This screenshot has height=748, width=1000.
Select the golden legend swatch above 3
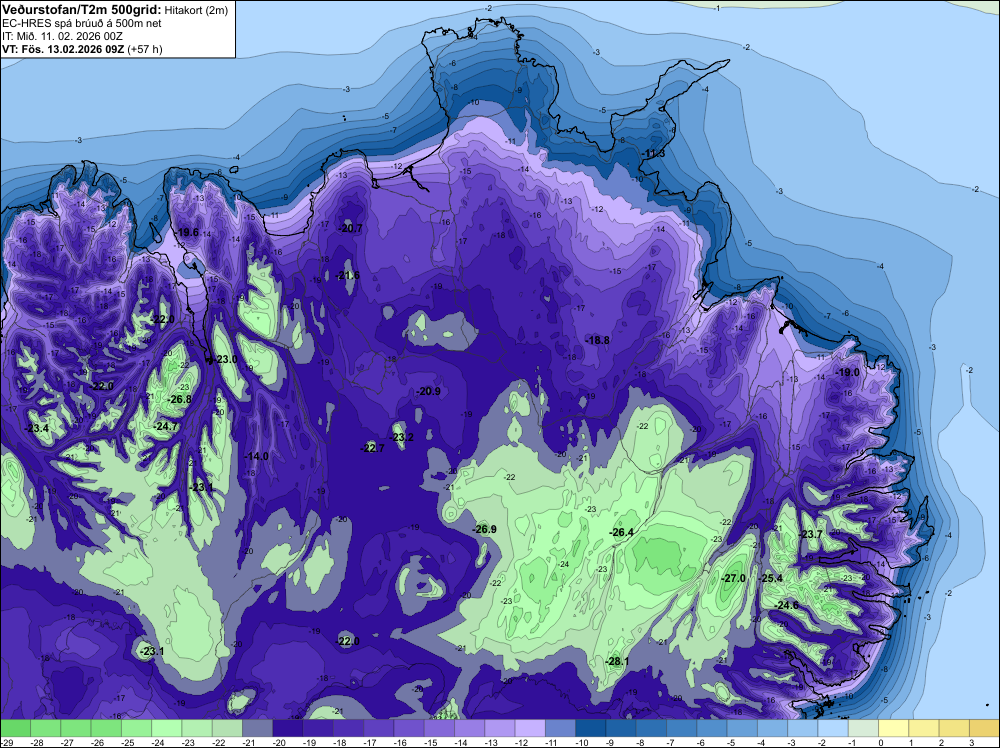point(985,728)
